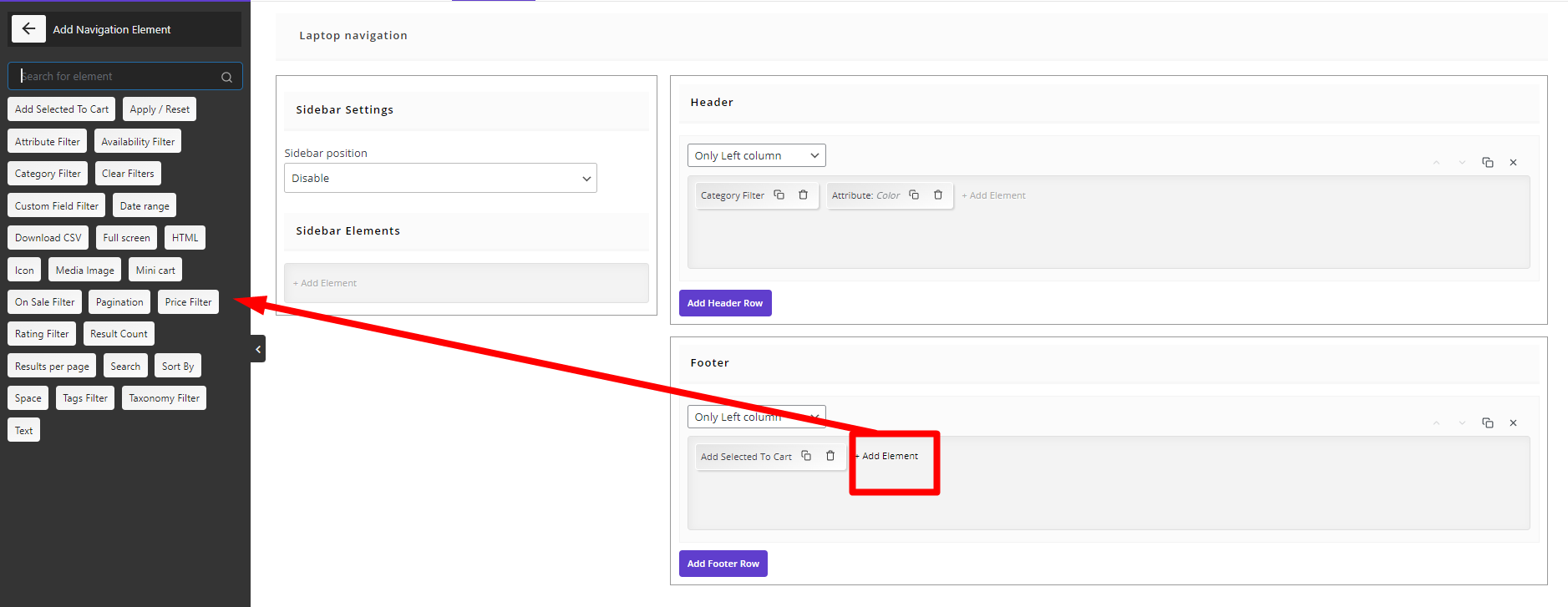Duplicate the Attribute: Color element

pos(914,195)
